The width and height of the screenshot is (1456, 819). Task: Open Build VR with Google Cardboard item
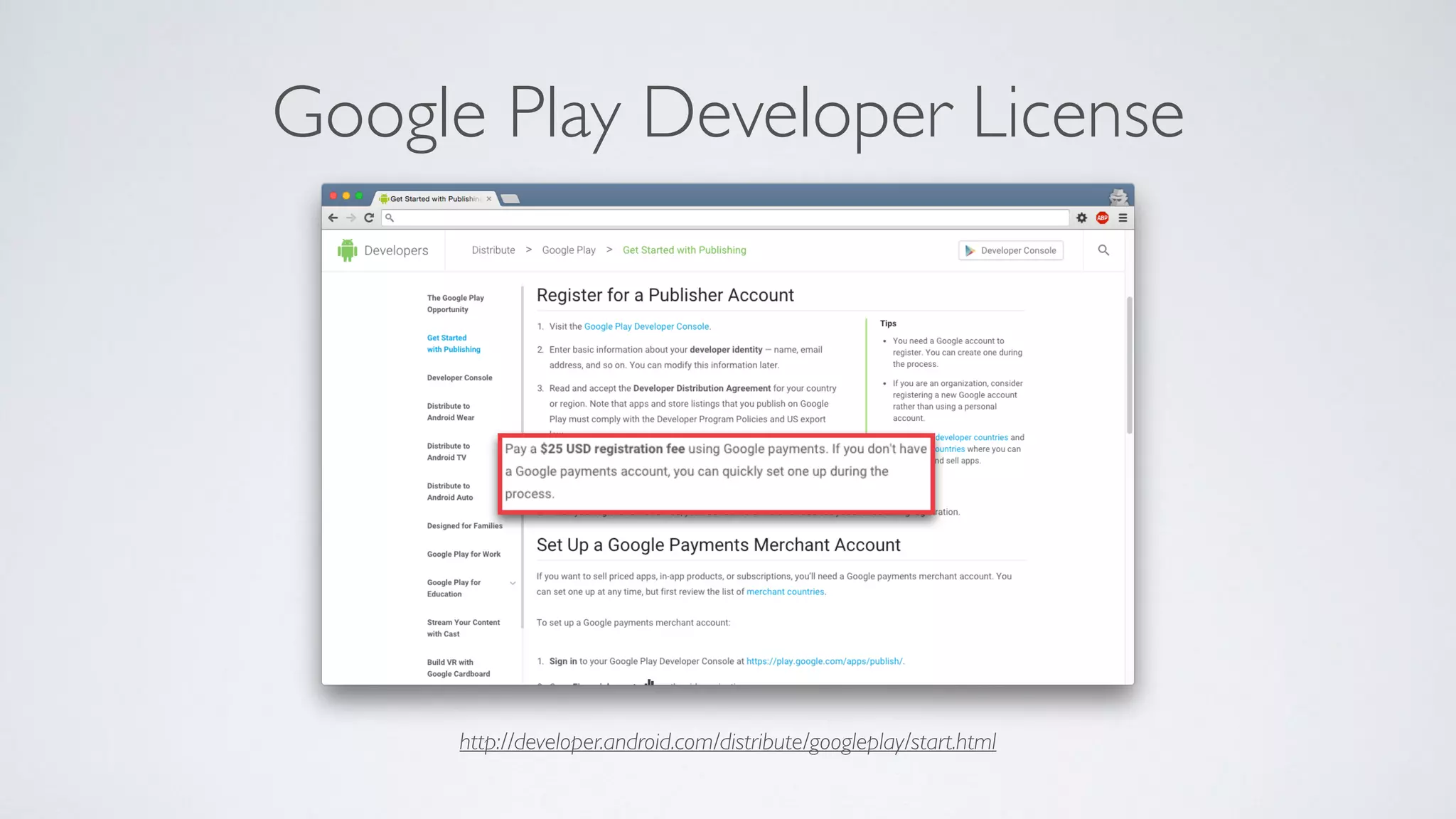pyautogui.click(x=459, y=668)
